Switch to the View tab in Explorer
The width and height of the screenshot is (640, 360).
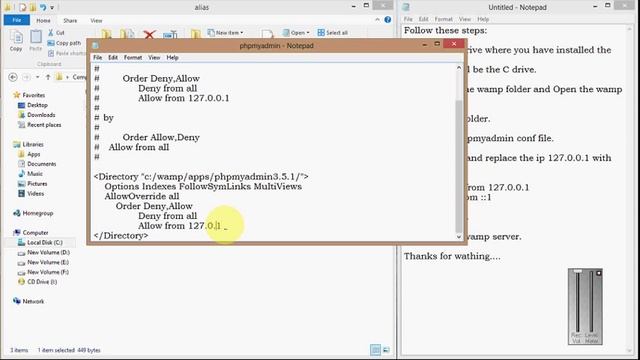tap(96, 20)
